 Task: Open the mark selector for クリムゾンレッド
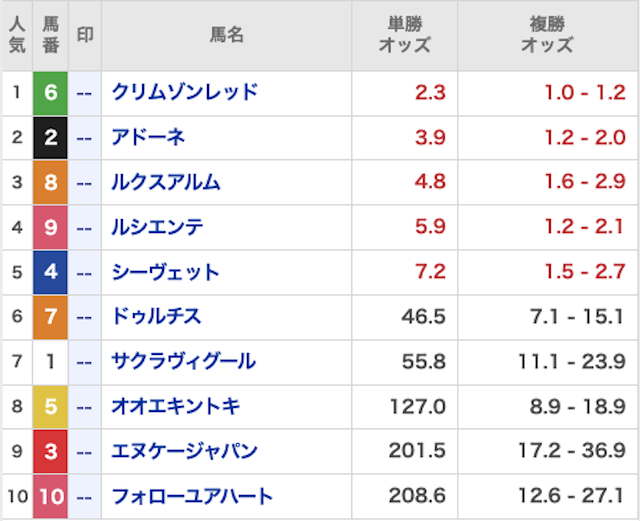(85, 93)
